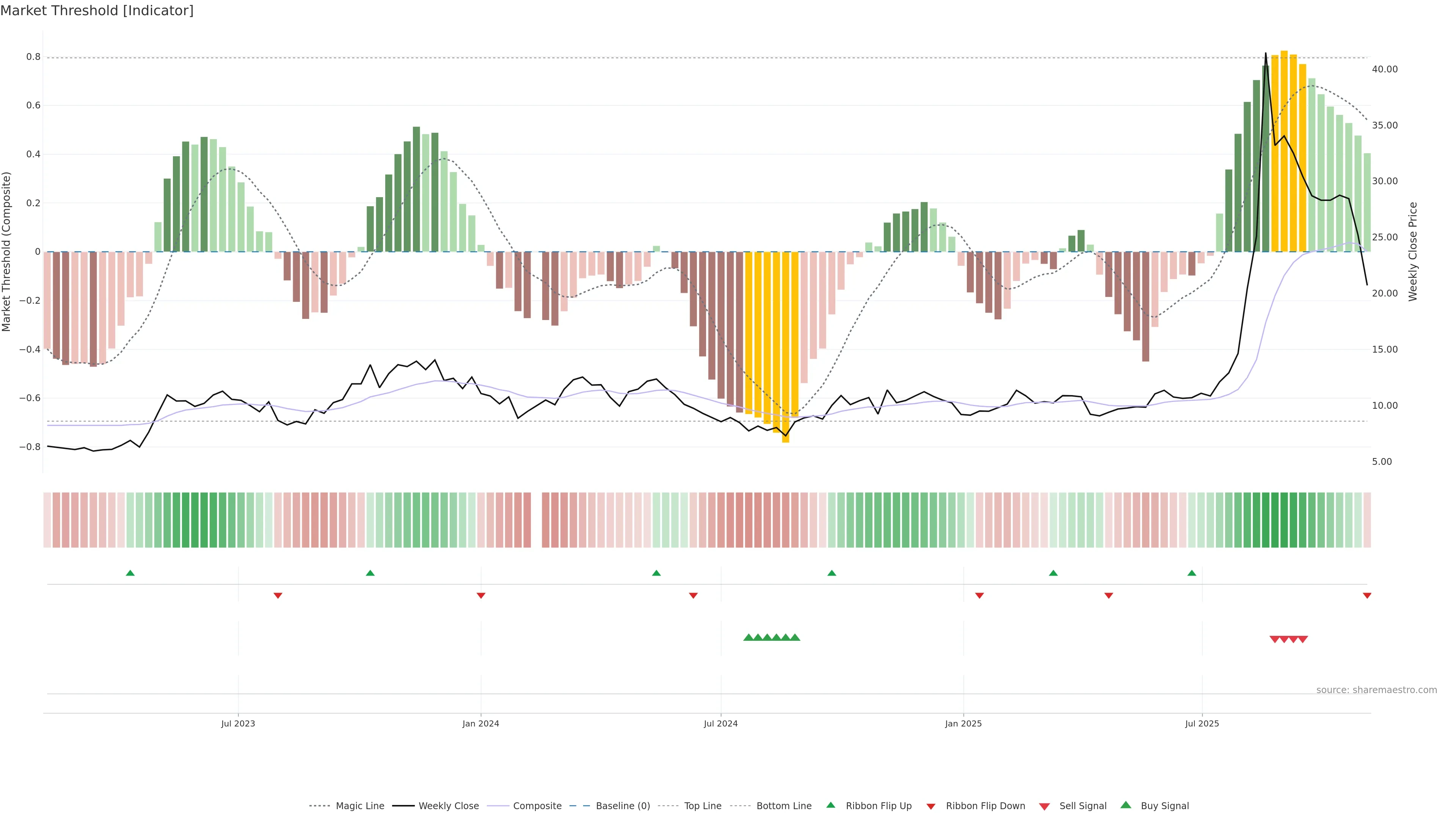Screen dimensions: 1456x819
Task: Click the leftmost green Buy Signal triangle
Action: (x=748, y=637)
